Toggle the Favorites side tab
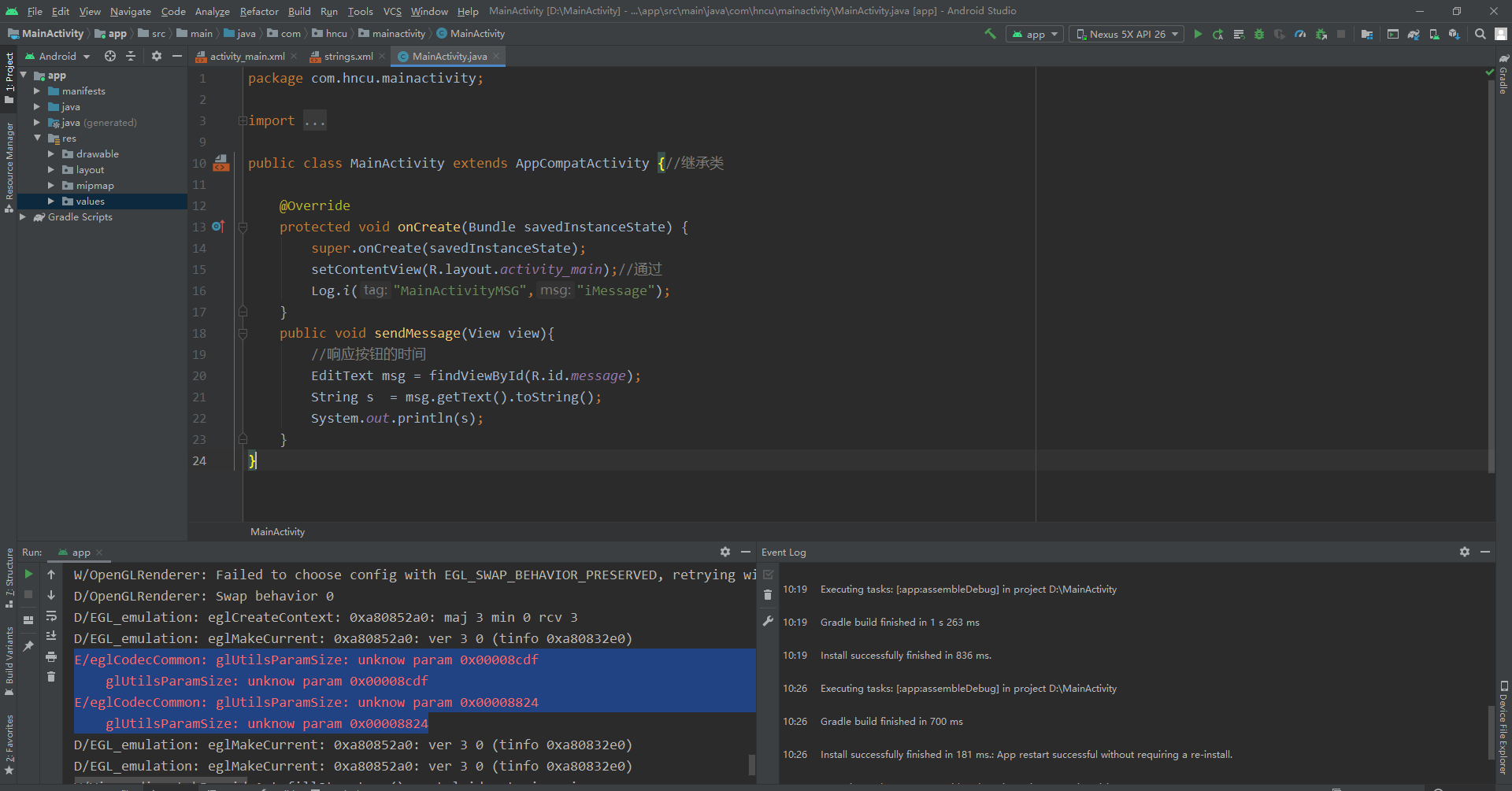 pos(9,745)
